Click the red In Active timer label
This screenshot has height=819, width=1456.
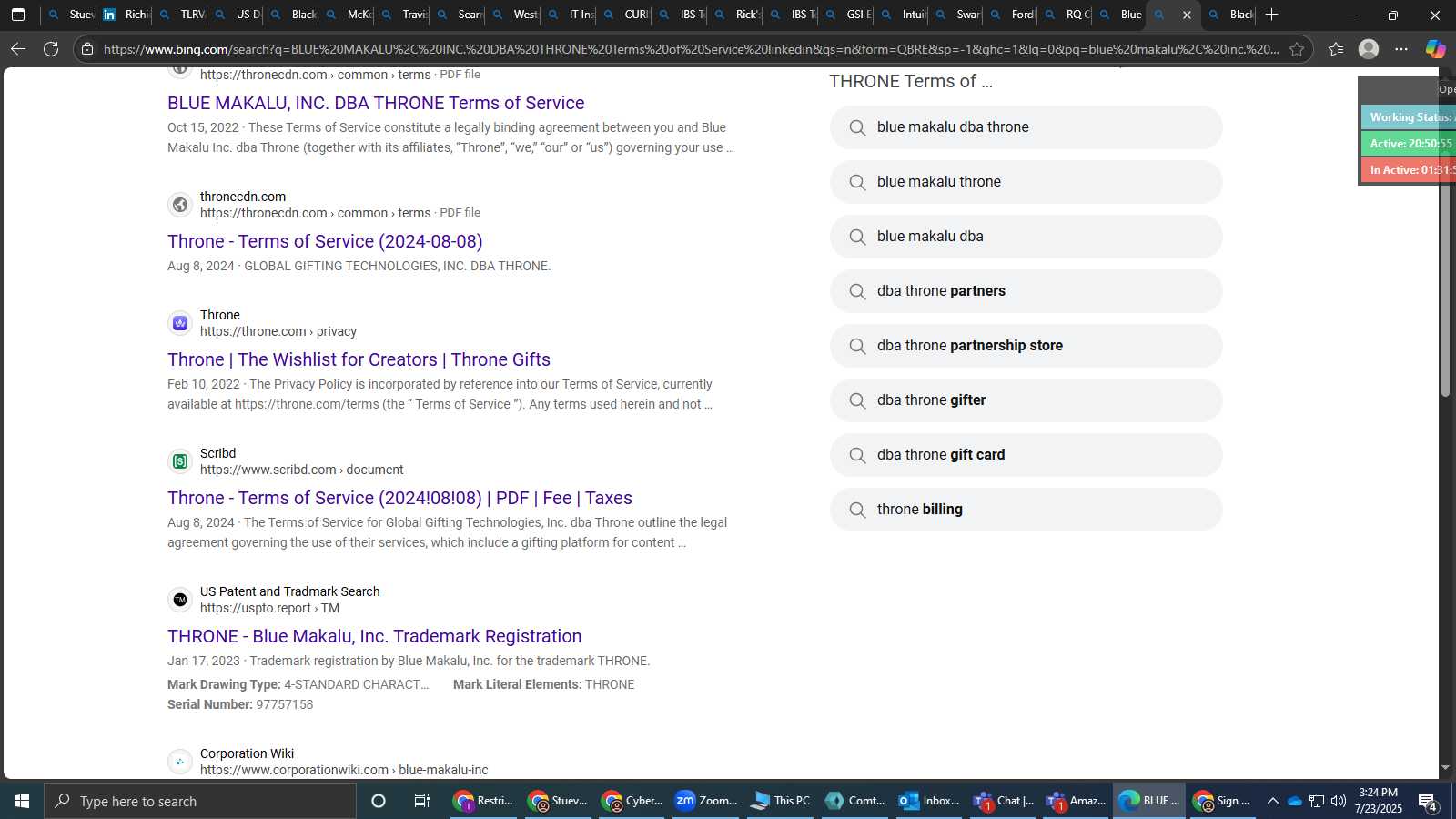pos(1409,169)
